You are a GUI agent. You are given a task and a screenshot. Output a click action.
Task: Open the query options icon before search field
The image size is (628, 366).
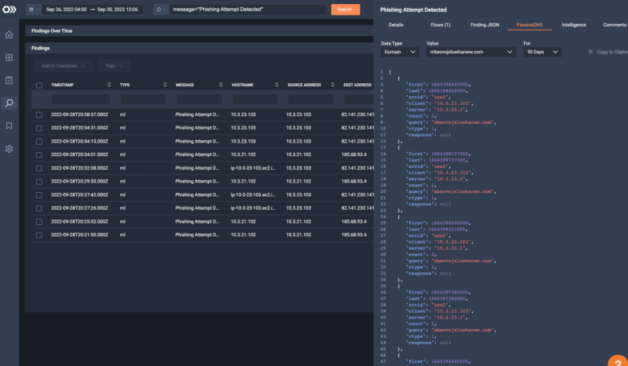[161, 10]
